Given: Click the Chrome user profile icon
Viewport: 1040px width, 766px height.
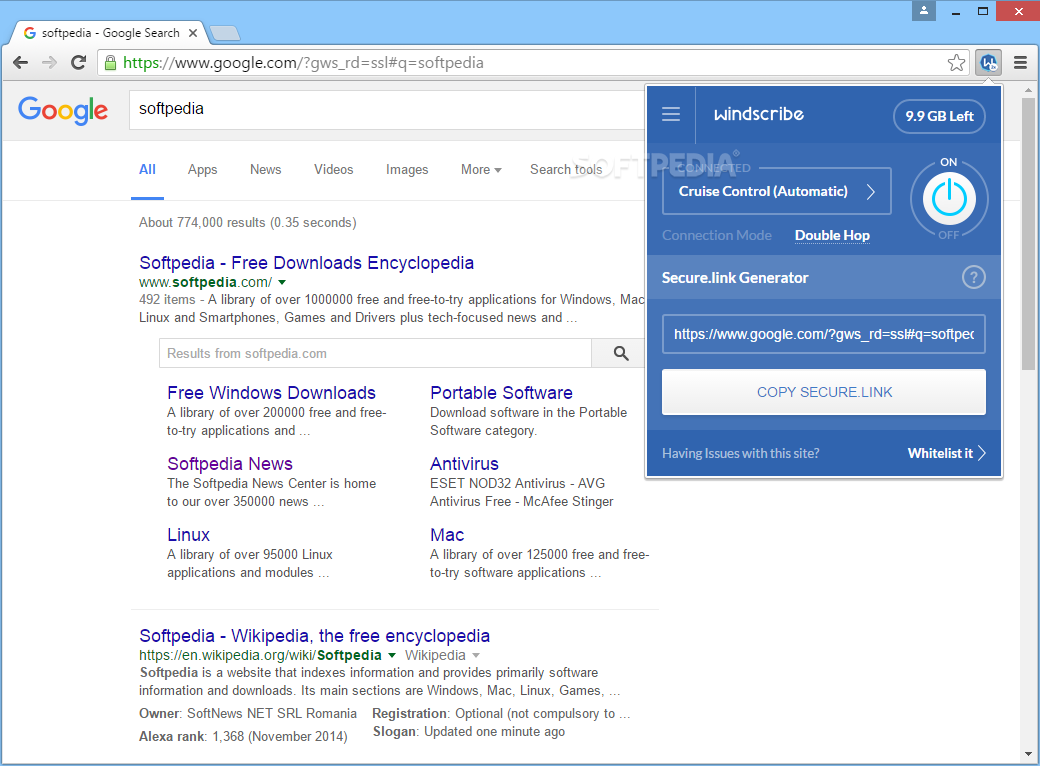Looking at the screenshot, I should (x=923, y=11).
